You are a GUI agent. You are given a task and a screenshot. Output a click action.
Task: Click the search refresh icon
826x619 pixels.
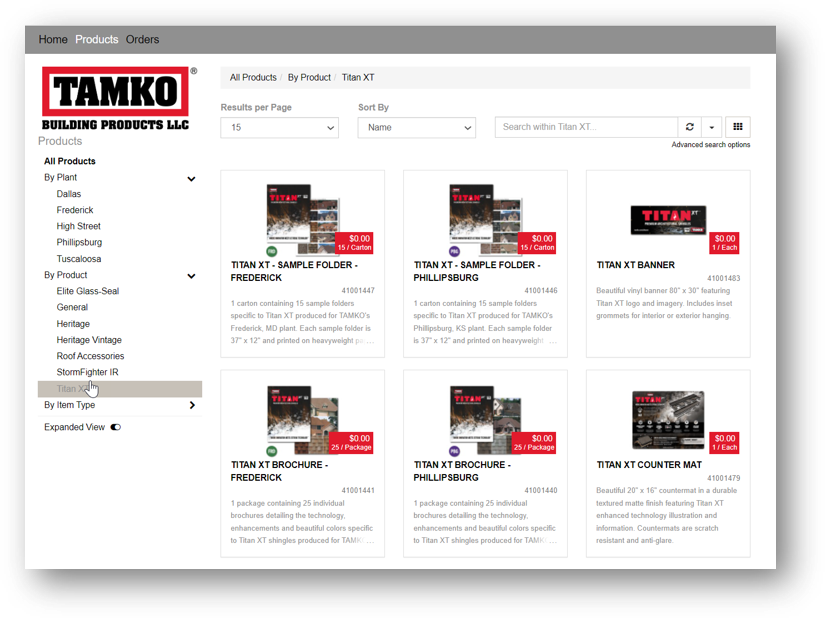(x=689, y=127)
